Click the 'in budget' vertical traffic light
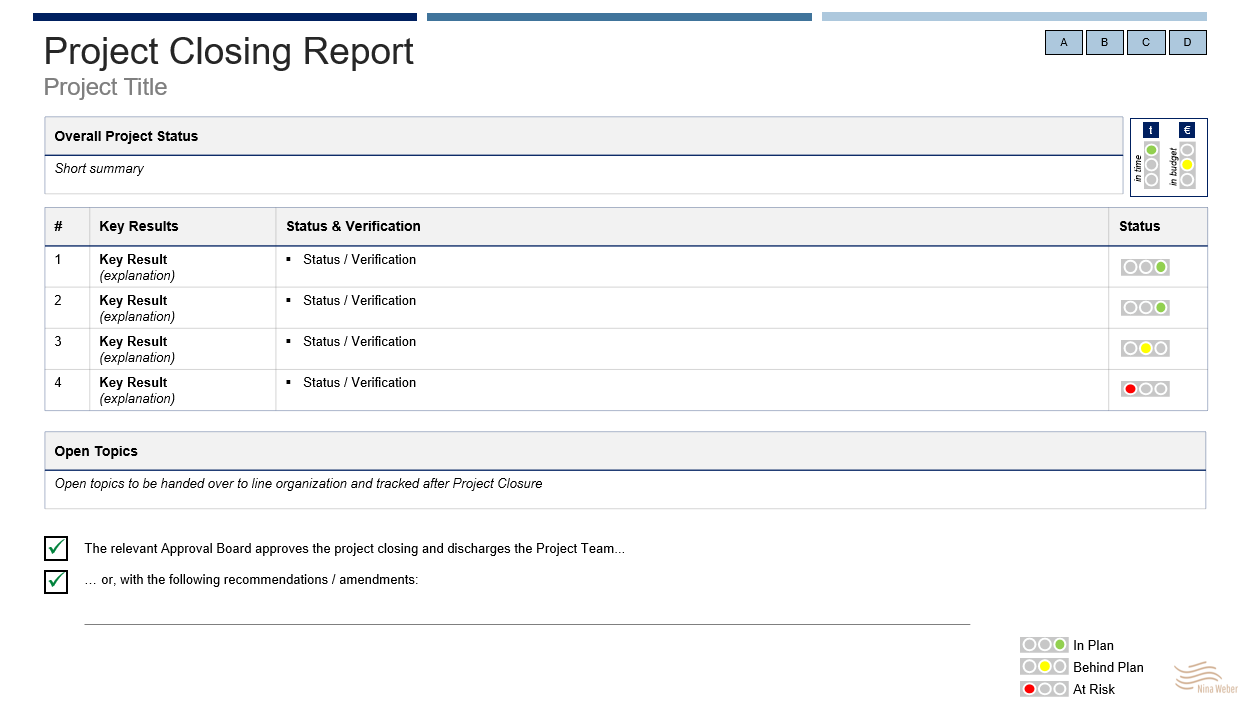 pos(1187,165)
